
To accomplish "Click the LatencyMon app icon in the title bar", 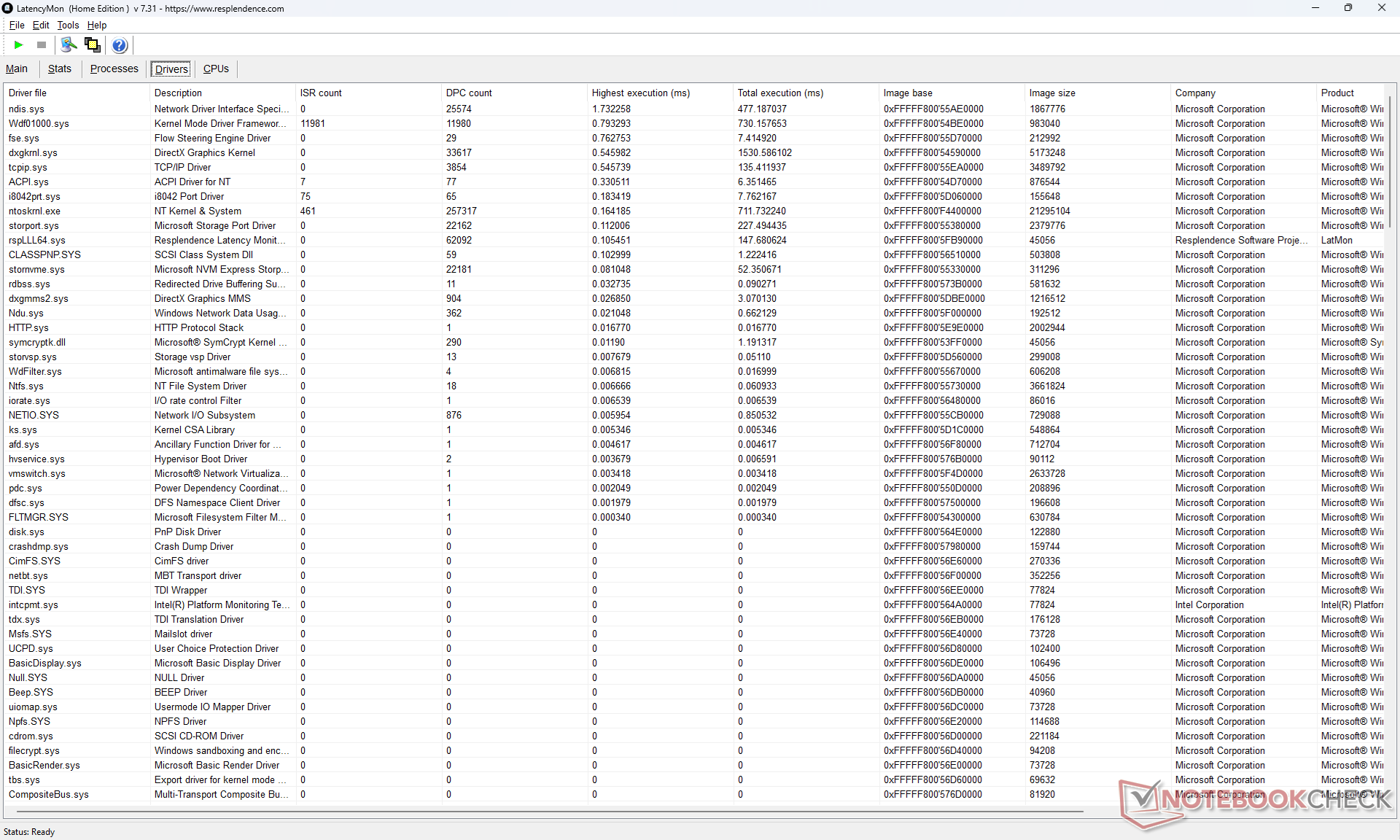I will pos(8,8).
